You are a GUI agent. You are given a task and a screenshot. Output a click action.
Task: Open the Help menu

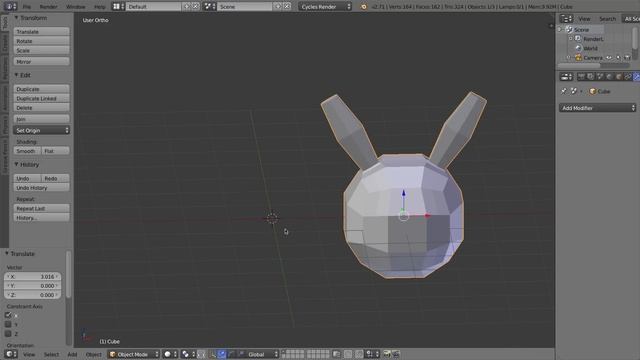pos(100,7)
